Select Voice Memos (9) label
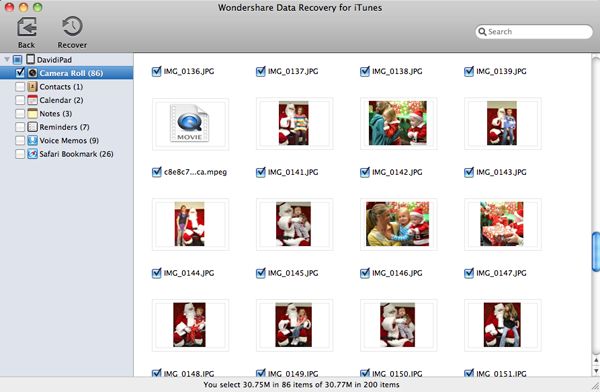 69,140
